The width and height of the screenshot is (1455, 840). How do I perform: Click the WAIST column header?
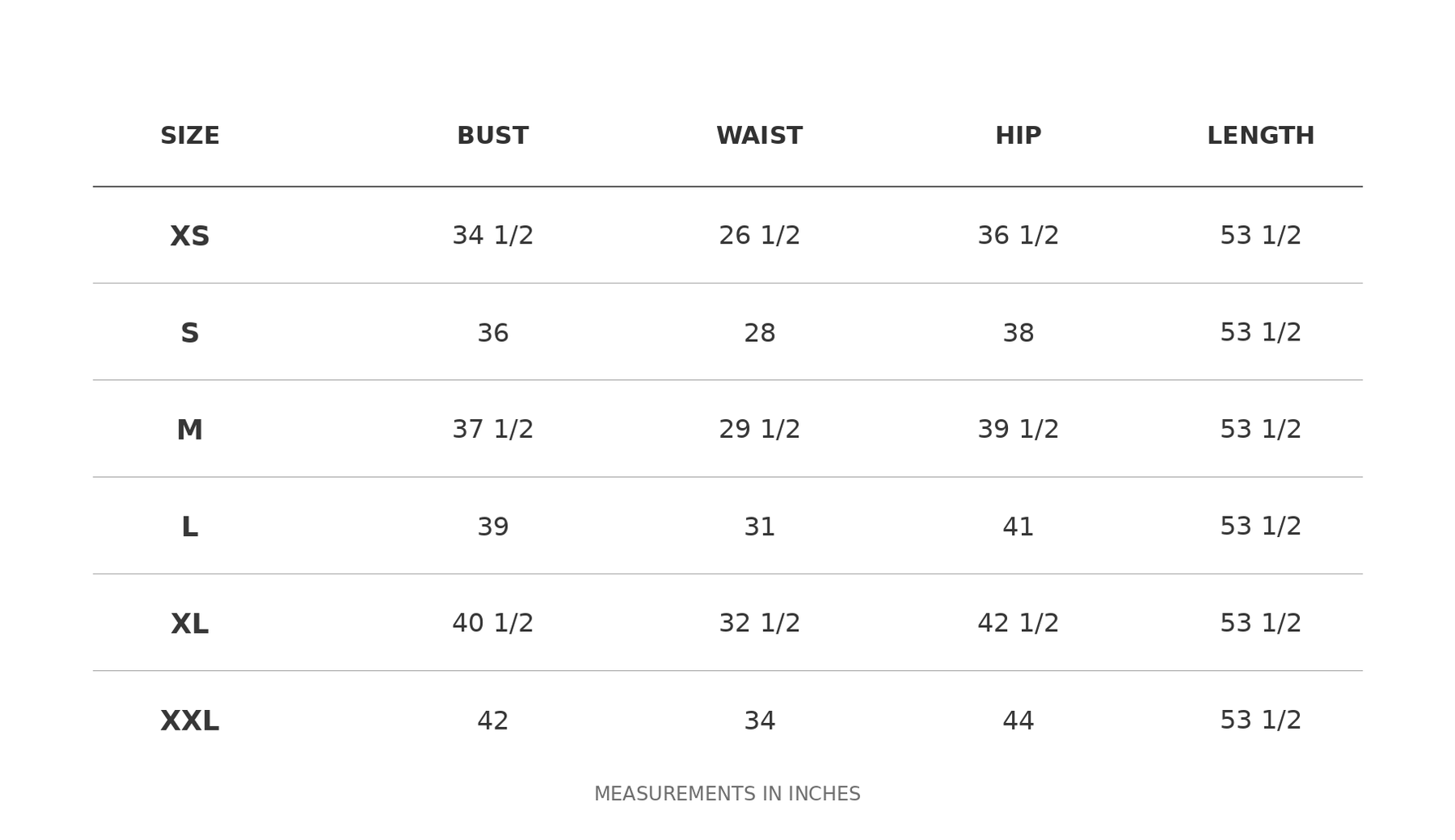coord(759,136)
